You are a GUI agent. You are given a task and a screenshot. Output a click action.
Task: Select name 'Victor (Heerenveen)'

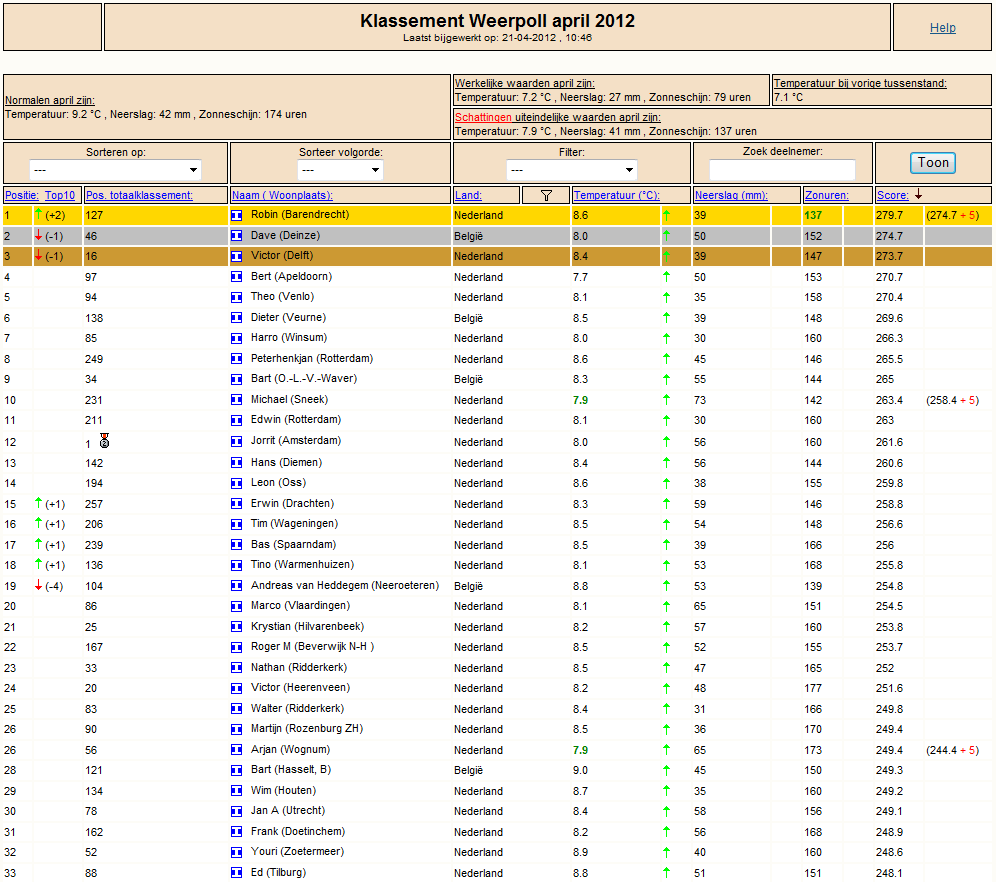(300, 688)
